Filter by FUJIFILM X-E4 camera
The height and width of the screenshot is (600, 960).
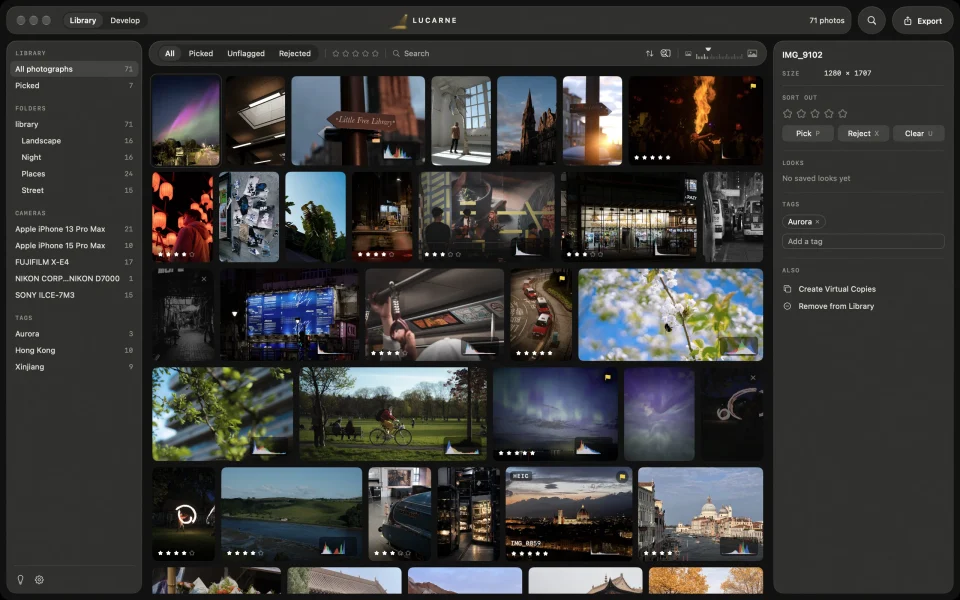coord(74,262)
